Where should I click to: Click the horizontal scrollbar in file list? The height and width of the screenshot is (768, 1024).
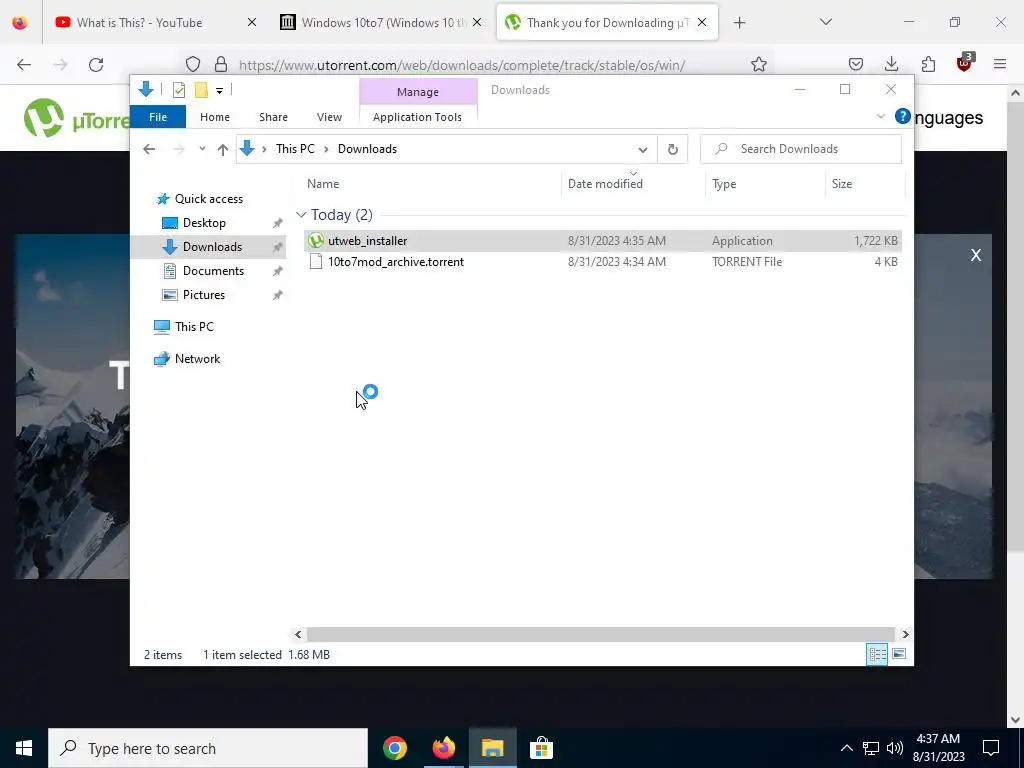600,634
